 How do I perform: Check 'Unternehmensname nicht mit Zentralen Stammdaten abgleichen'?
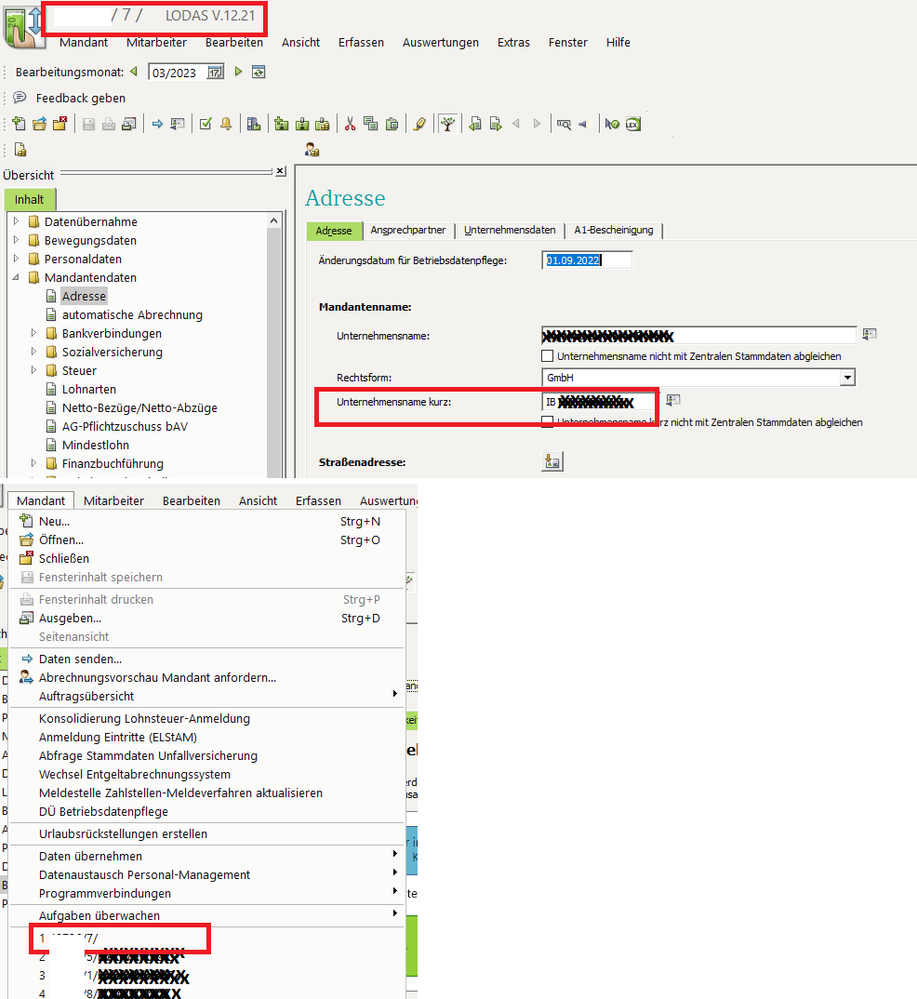(547, 356)
